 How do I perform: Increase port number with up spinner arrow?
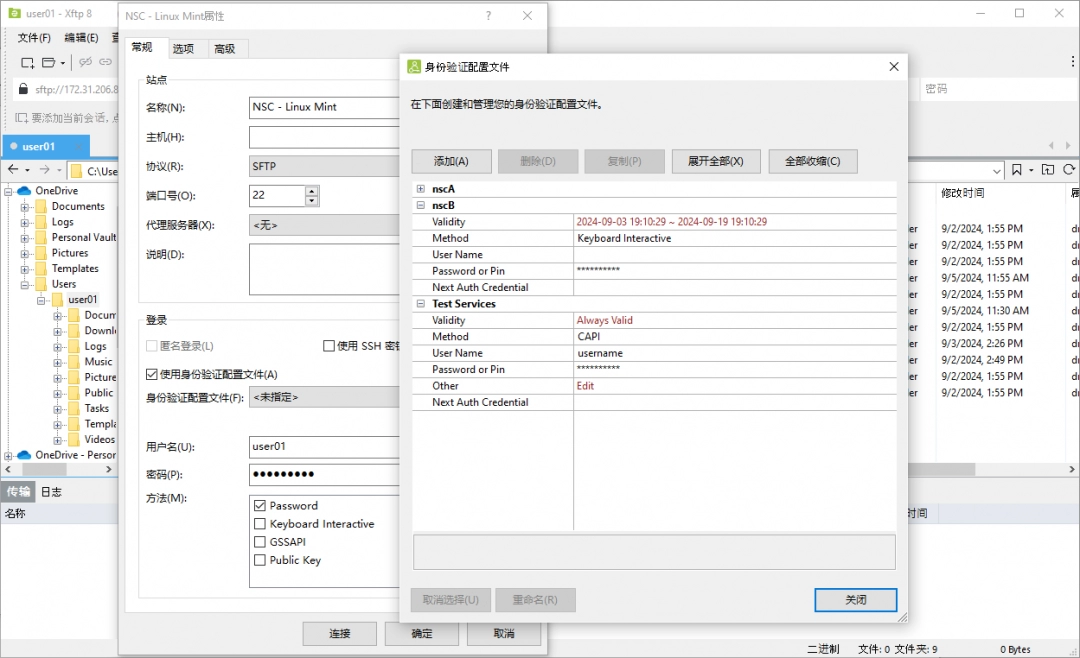pos(312,190)
